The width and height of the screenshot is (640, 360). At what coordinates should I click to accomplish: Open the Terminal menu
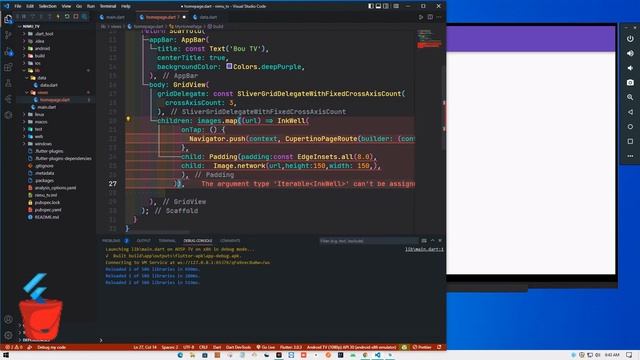(108, 6)
